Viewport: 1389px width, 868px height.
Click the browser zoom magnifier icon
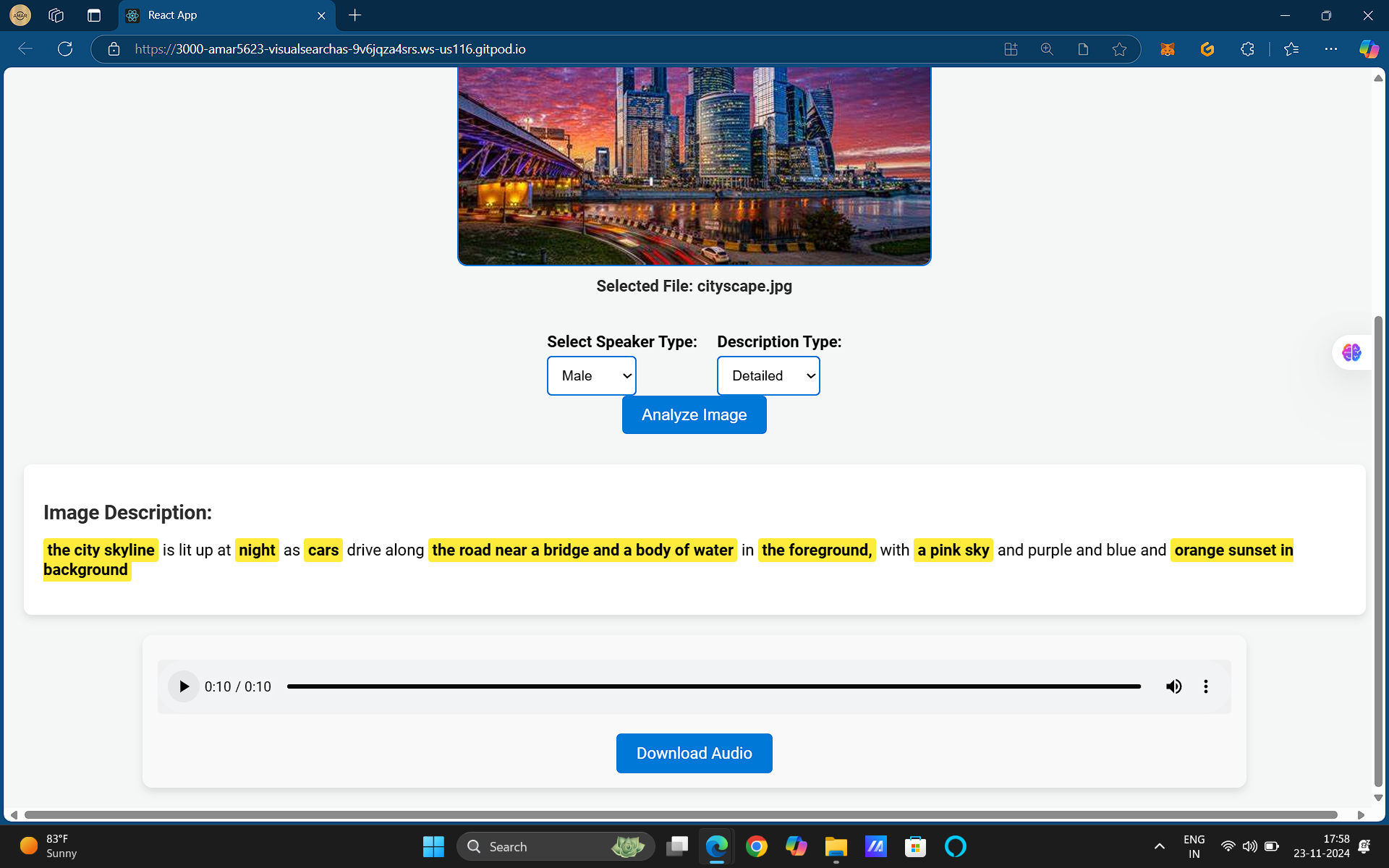(1047, 48)
